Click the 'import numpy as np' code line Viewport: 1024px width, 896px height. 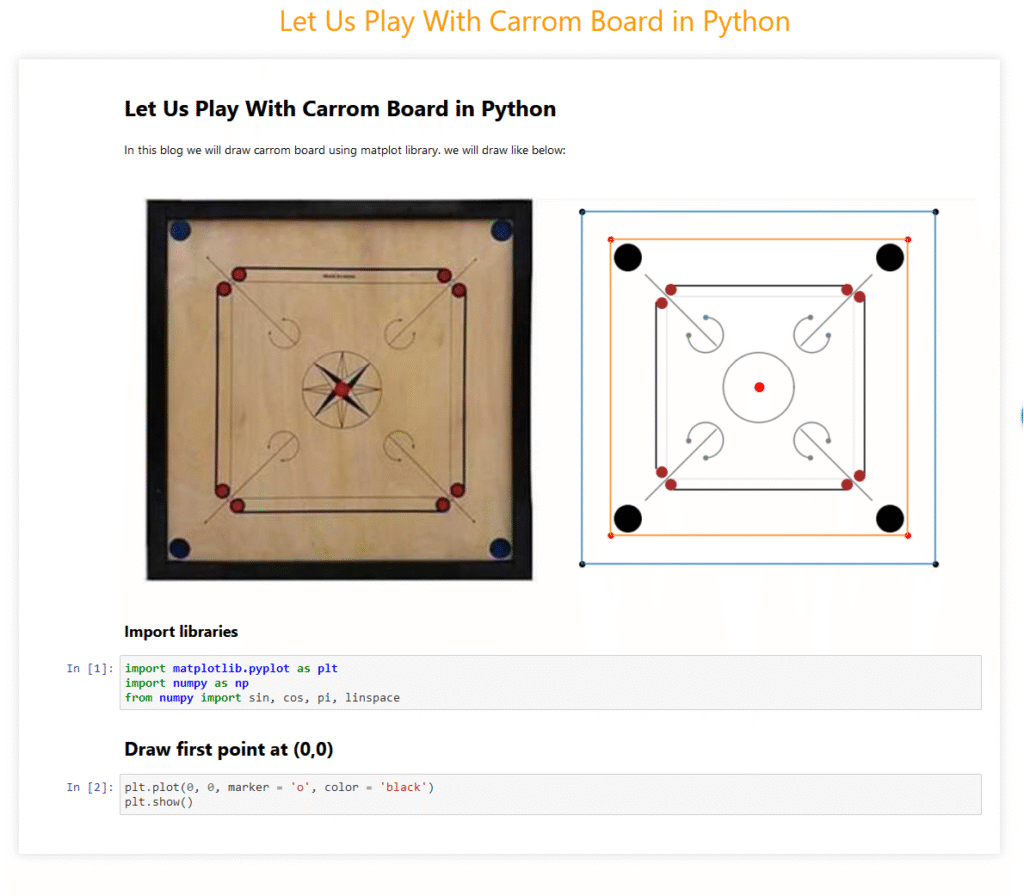click(x=187, y=683)
